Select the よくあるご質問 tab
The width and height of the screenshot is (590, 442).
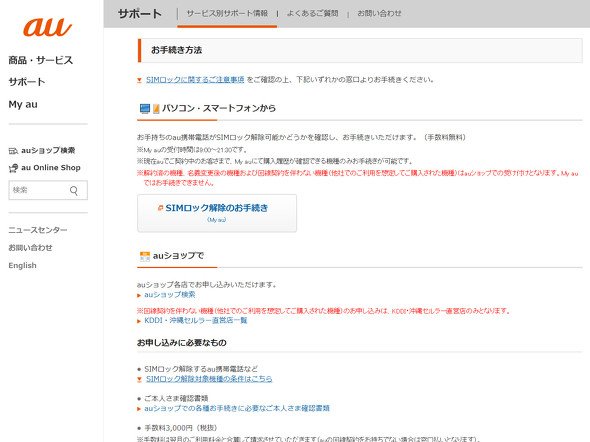[312, 14]
